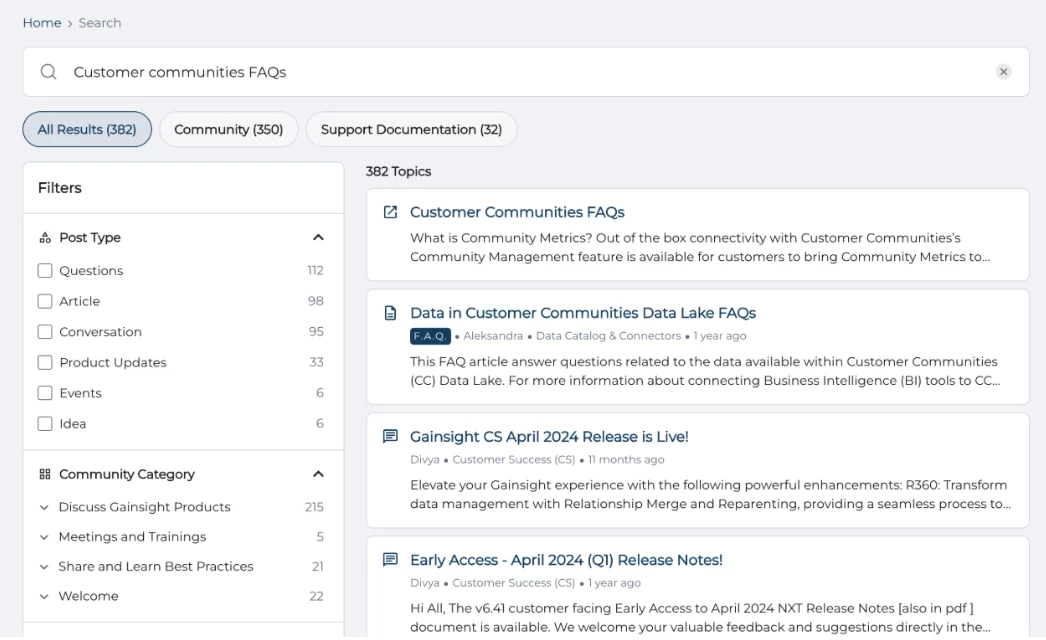
Task: Expand Share and Learn Best Practices
Action: [44, 567]
